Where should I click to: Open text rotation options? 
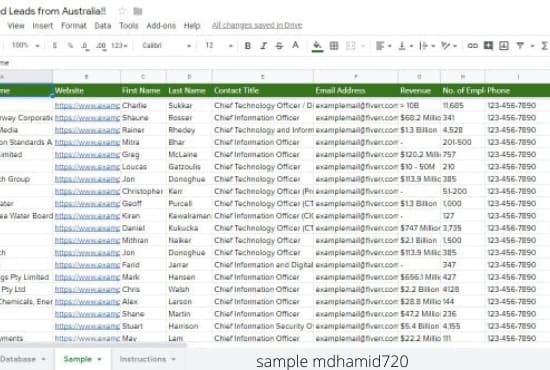point(449,46)
